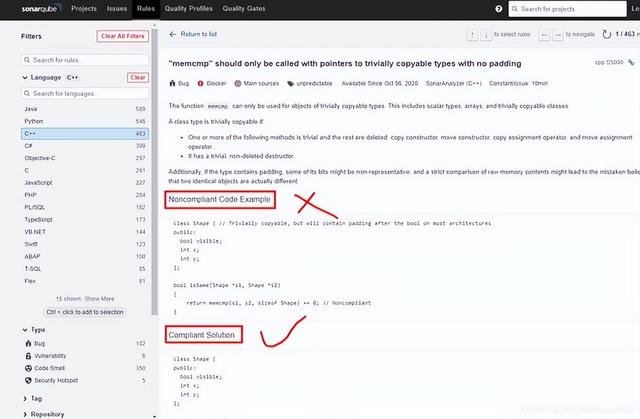
Task: Select Swift language filter
Action: click(x=85, y=244)
